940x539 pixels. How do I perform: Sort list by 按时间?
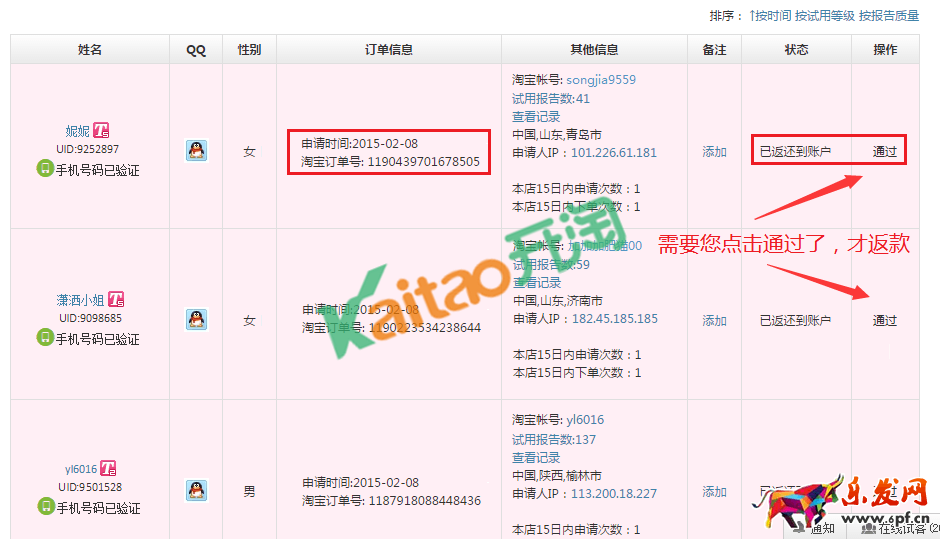pyautogui.click(x=771, y=16)
